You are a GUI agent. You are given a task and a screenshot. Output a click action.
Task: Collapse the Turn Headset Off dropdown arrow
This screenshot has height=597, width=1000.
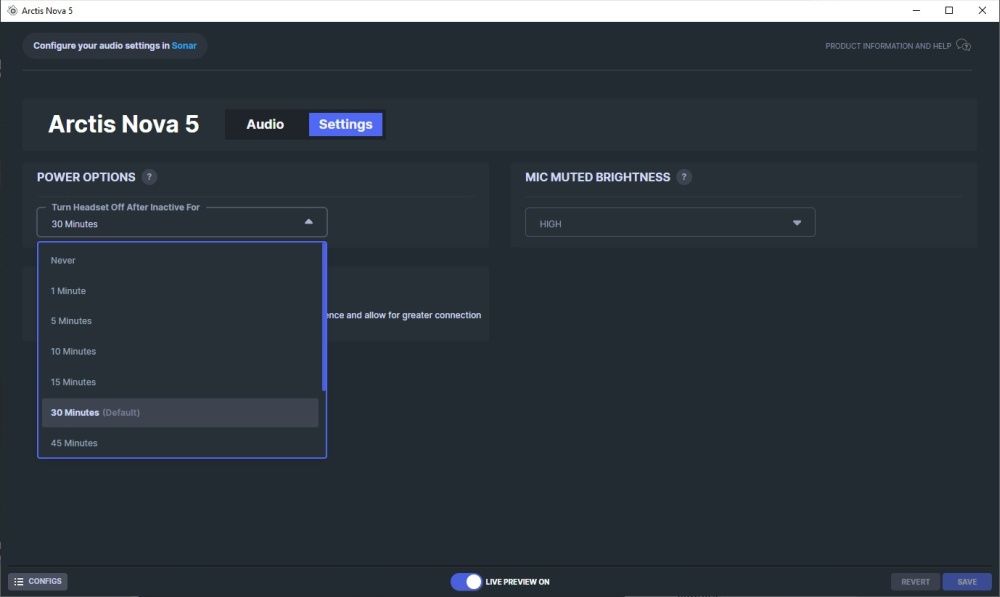(309, 222)
